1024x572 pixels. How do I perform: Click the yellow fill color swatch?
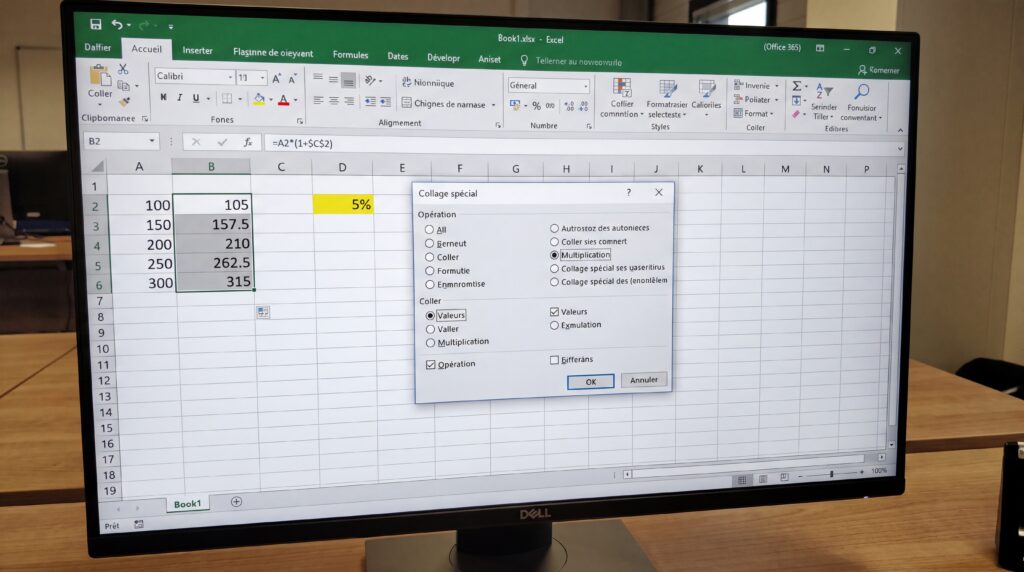pos(259,99)
